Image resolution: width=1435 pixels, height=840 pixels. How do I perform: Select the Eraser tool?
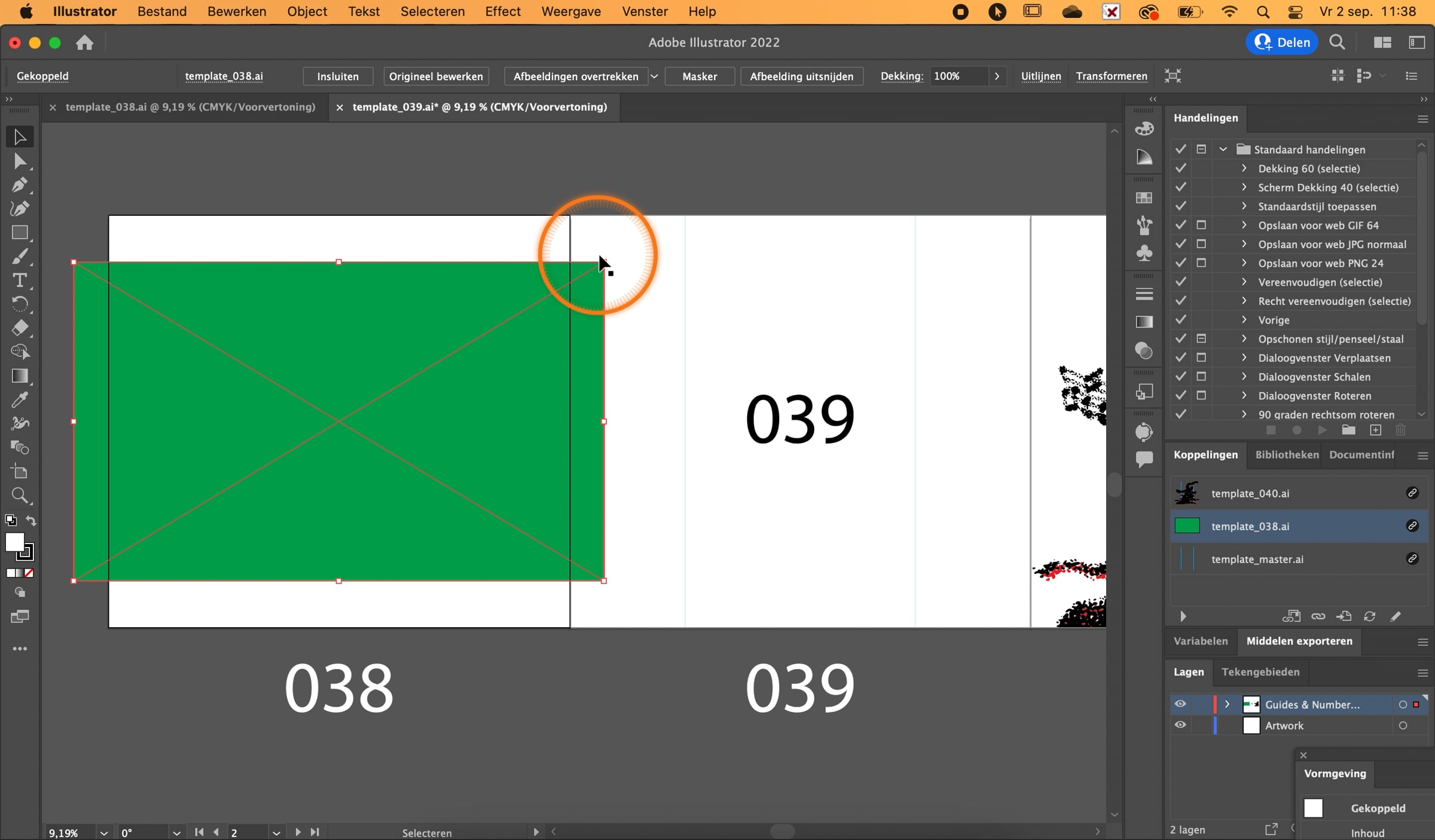[x=19, y=328]
